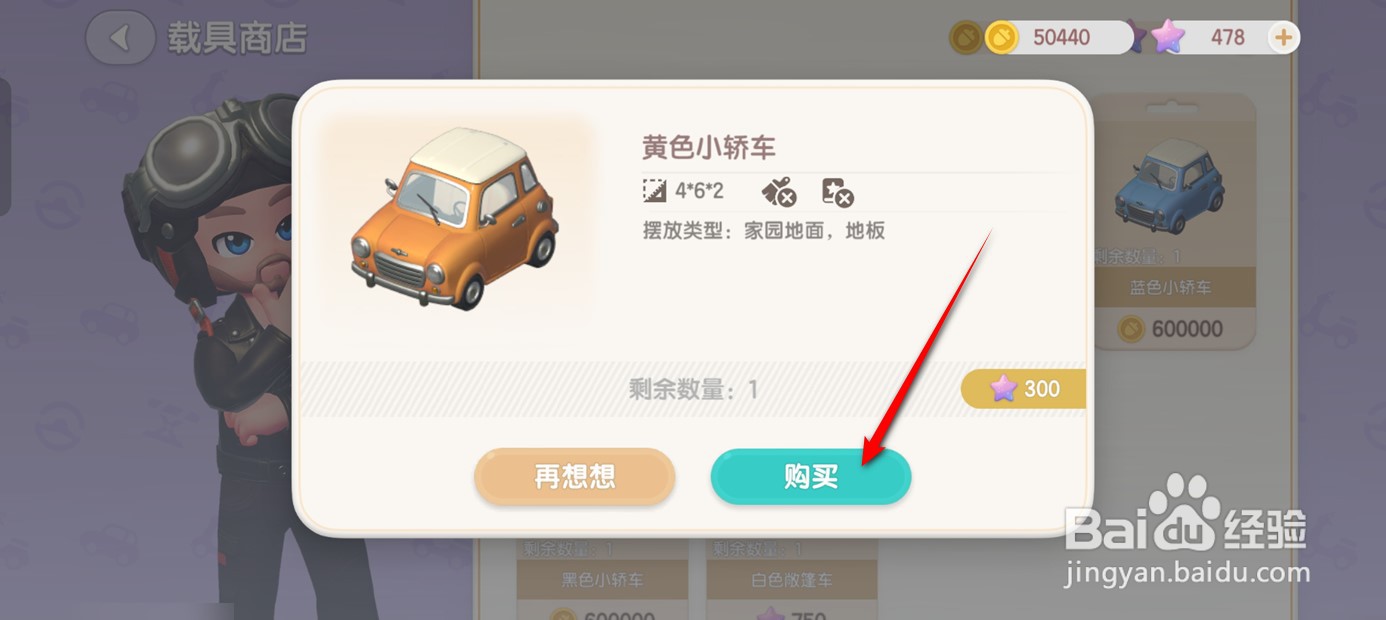Select the 蓝色小轿车 blue car item
Viewport: 1386px width, 620px height.
[x=1171, y=222]
